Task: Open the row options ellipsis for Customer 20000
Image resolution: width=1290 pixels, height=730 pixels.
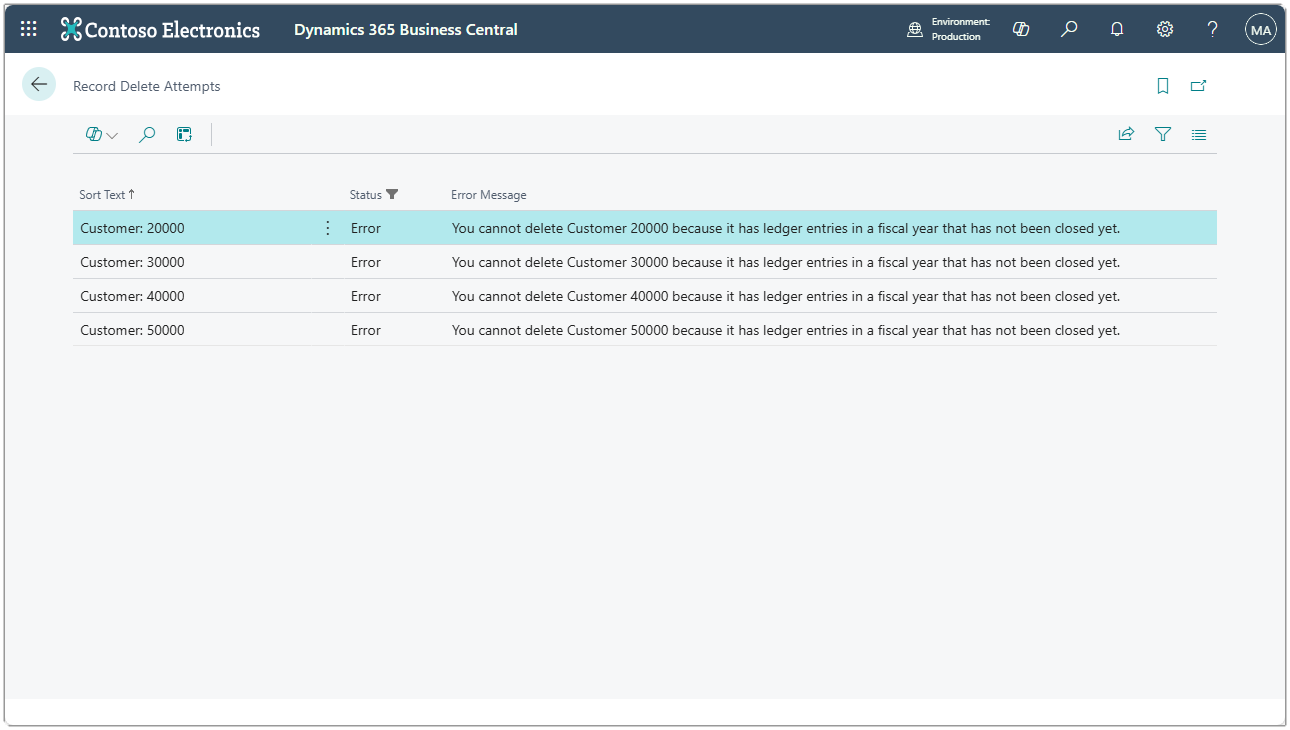Action: pos(327,228)
